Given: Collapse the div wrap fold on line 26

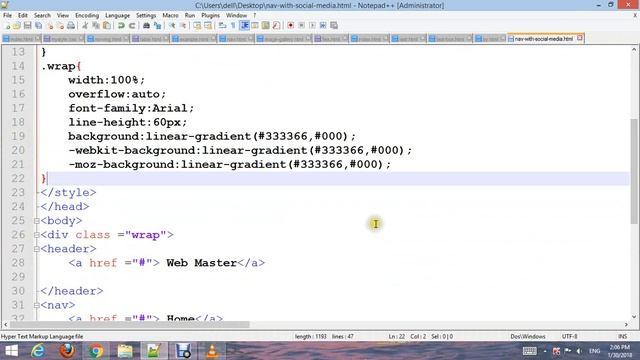Looking at the screenshot, I should [x=37, y=235].
